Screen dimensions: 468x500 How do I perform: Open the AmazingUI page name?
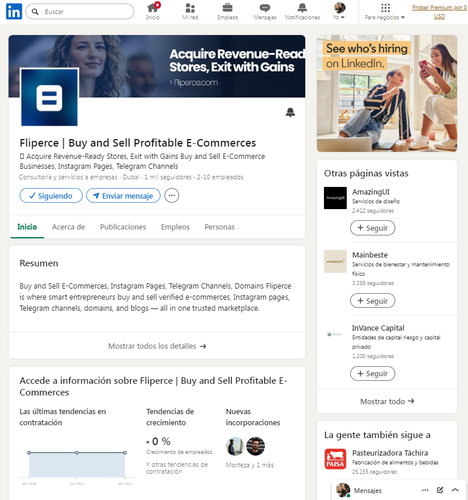[371, 192]
